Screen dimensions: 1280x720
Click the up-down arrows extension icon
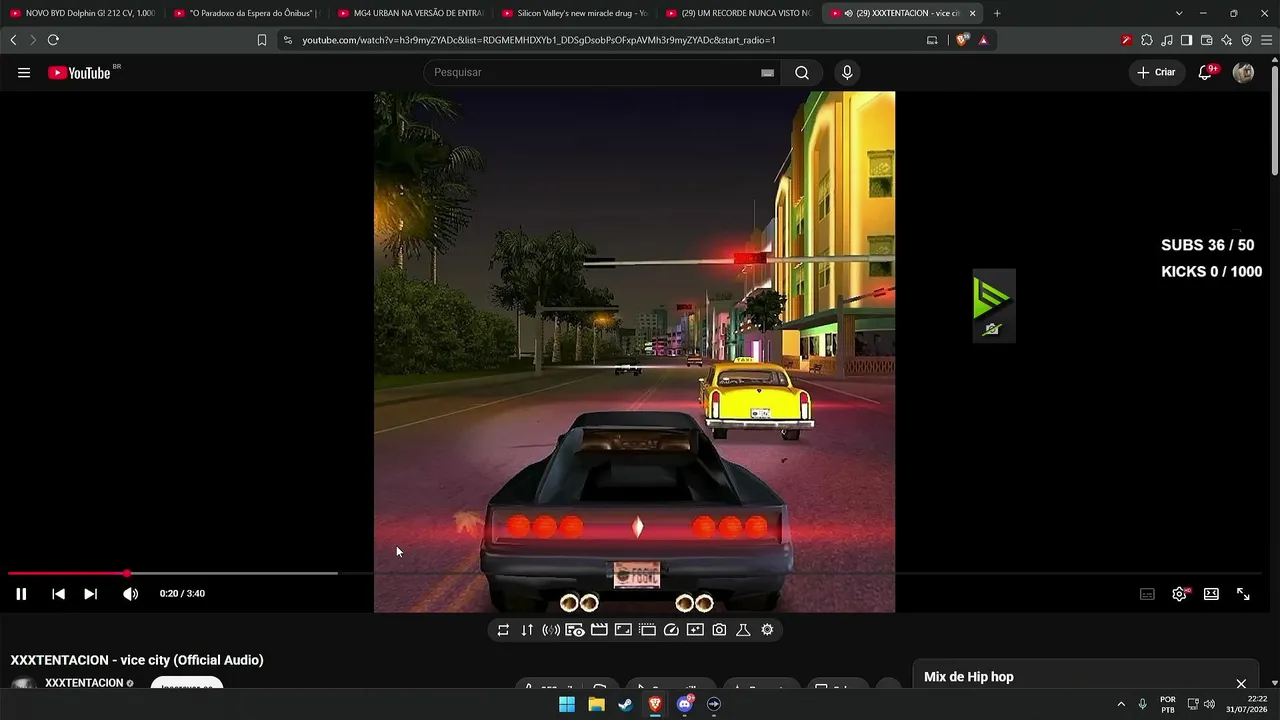point(527,630)
